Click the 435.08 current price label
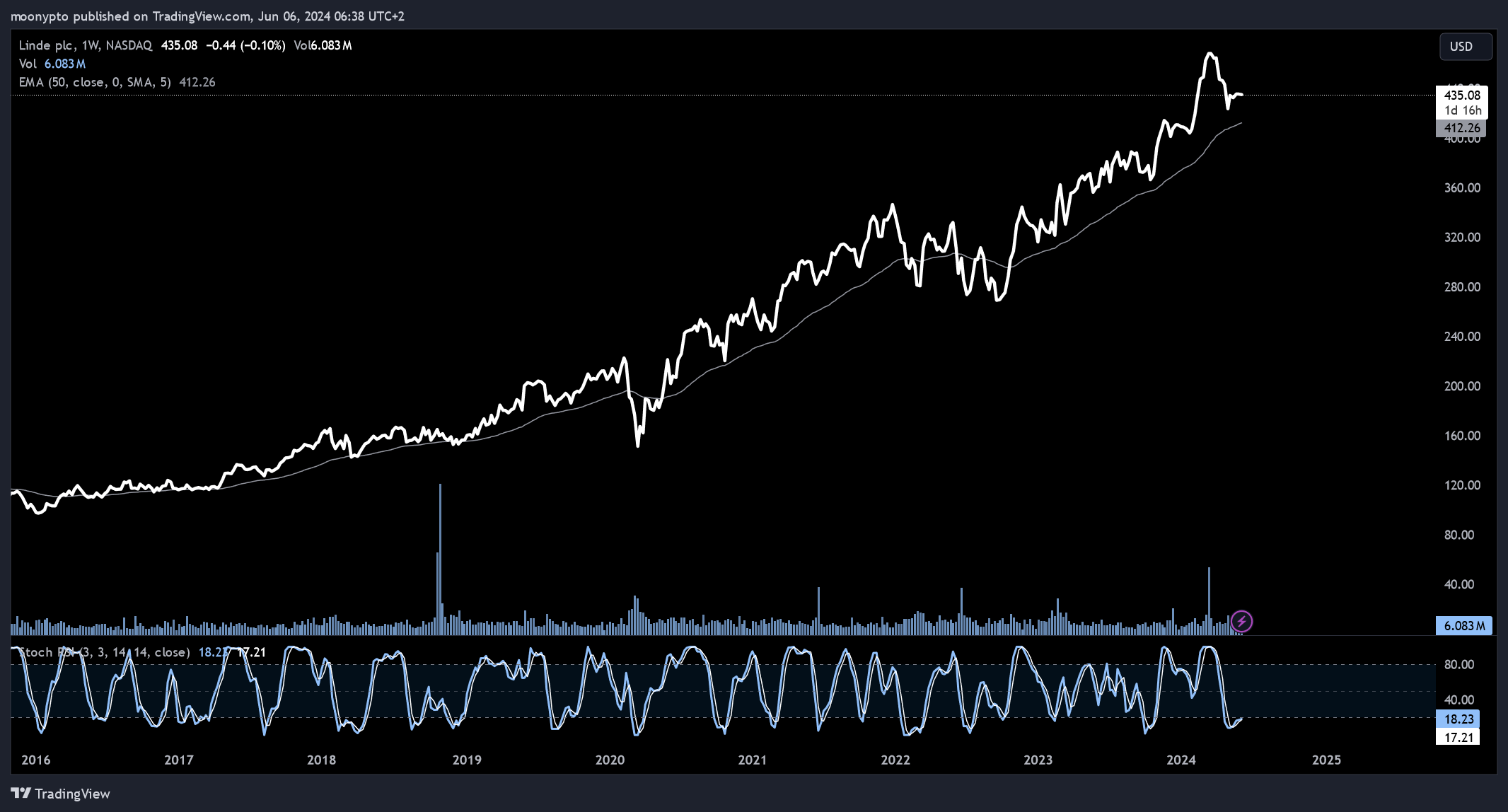This screenshot has width=1508, height=812. pos(1461,95)
